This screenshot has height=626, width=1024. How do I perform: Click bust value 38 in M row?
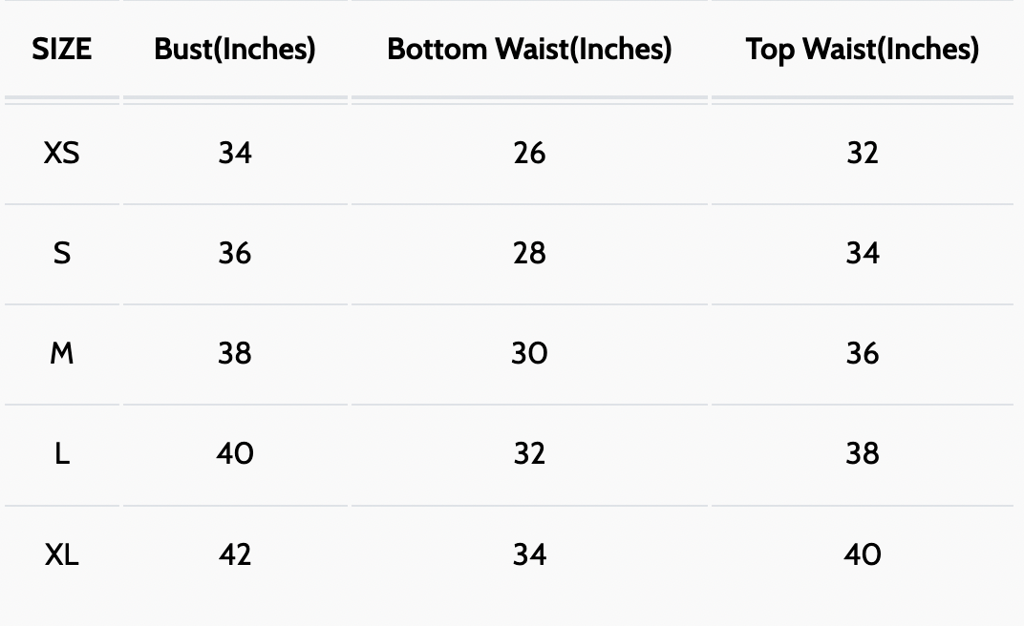(x=235, y=353)
